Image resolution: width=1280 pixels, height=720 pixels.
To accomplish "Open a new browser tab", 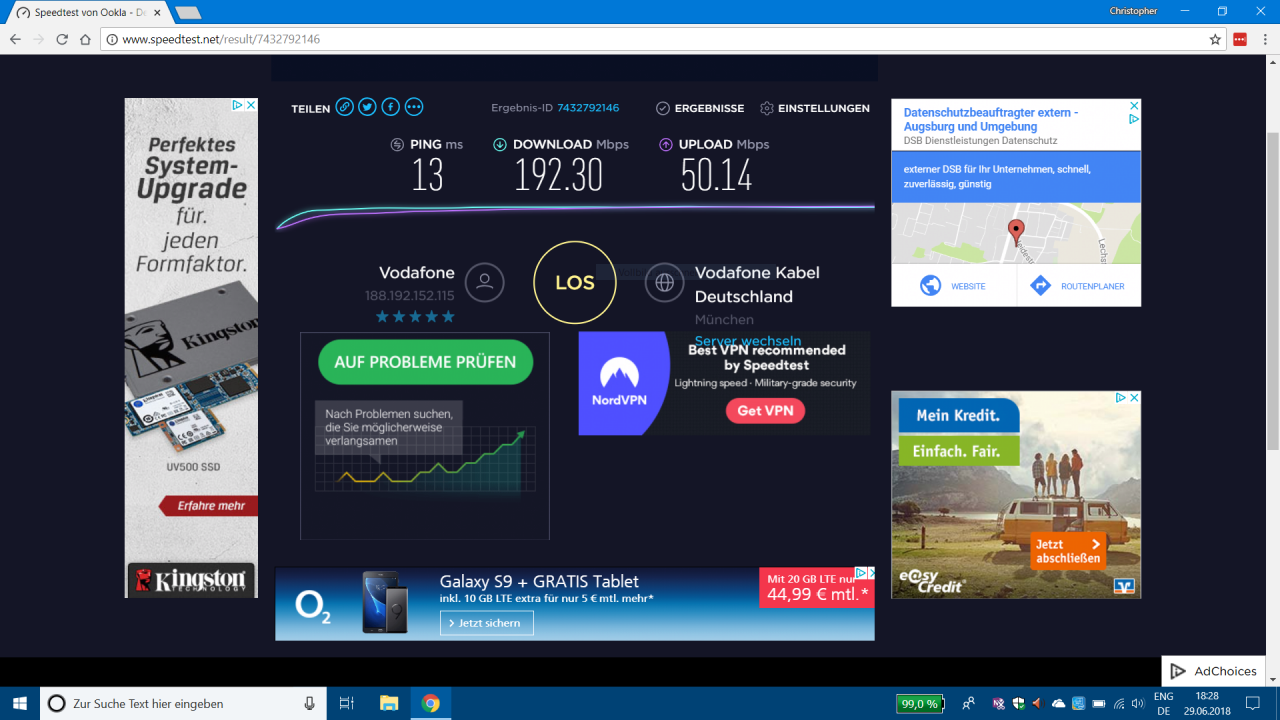I will click(187, 12).
